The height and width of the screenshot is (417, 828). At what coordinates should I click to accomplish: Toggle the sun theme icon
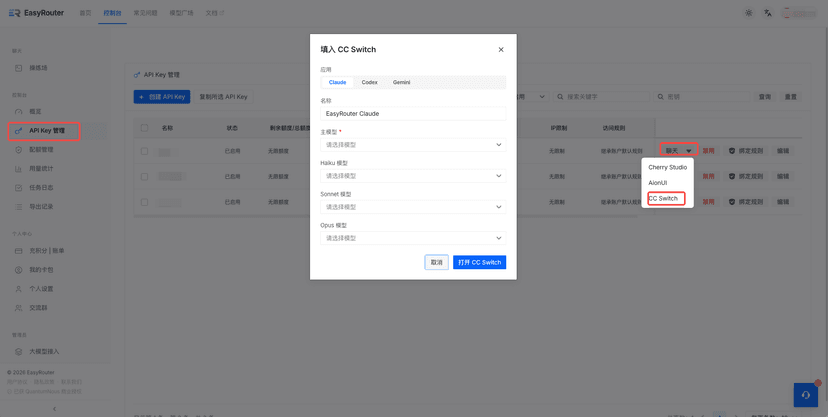748,13
